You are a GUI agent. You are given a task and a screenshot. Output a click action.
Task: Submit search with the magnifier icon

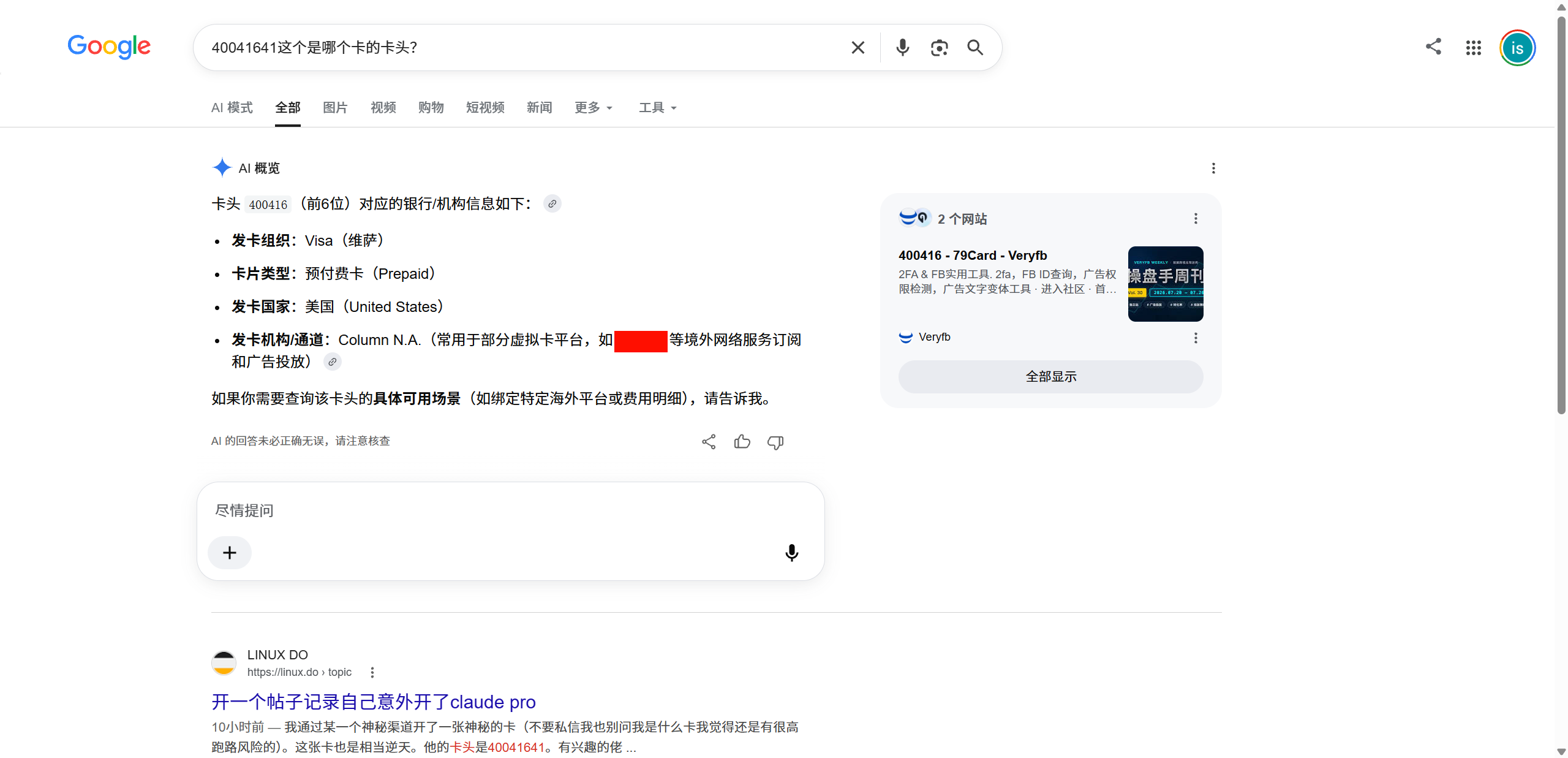(x=975, y=48)
